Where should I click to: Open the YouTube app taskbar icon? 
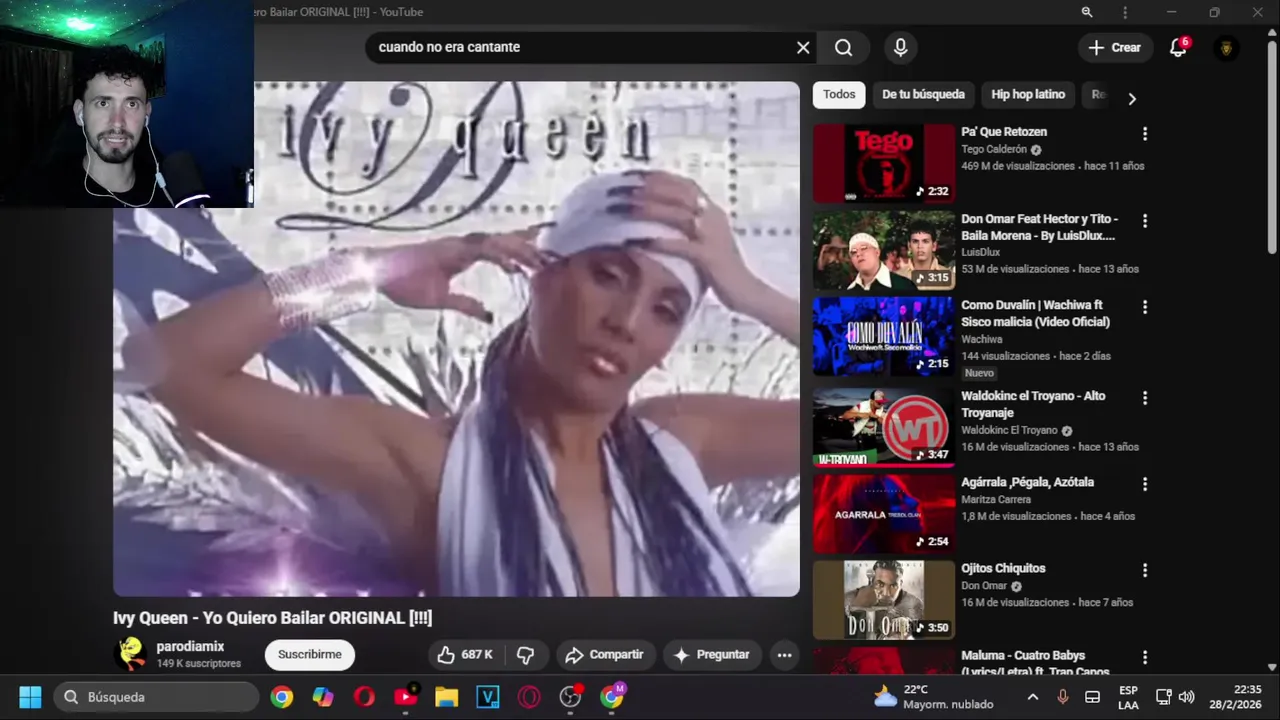406,697
